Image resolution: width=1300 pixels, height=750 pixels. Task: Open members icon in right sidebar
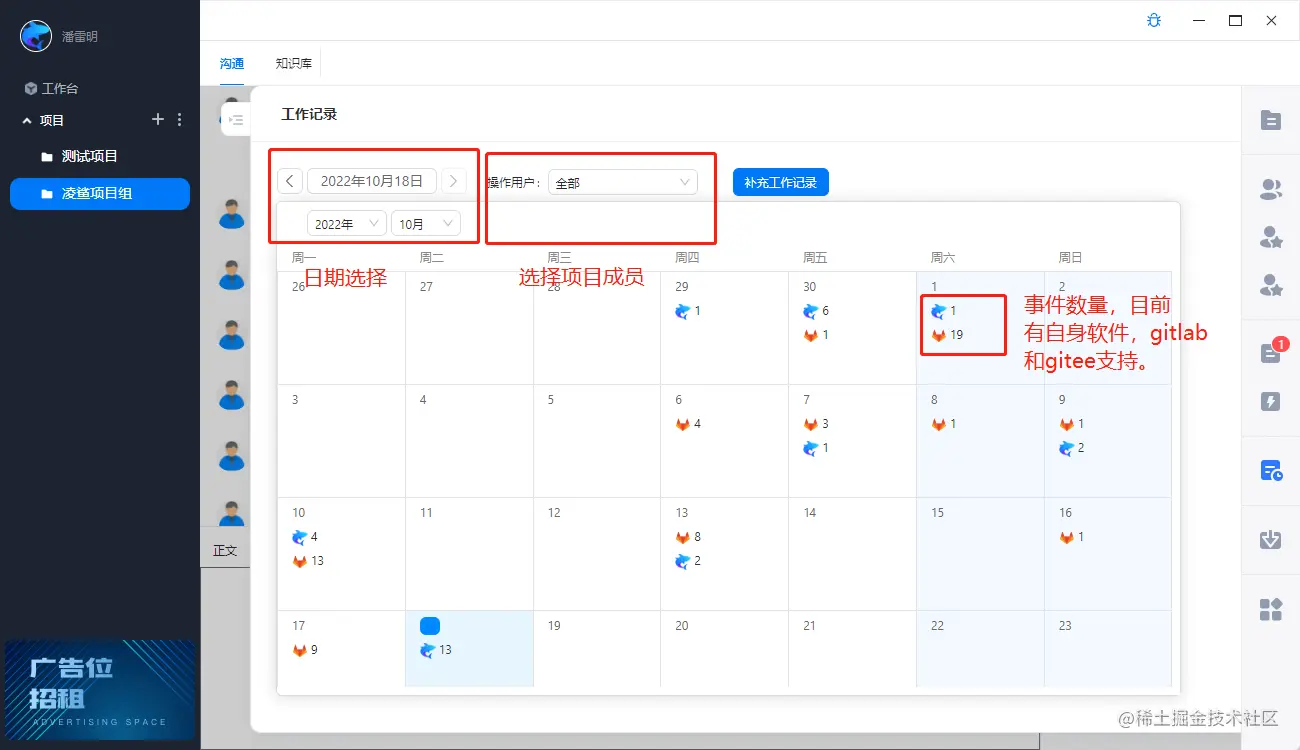tap(1271, 188)
